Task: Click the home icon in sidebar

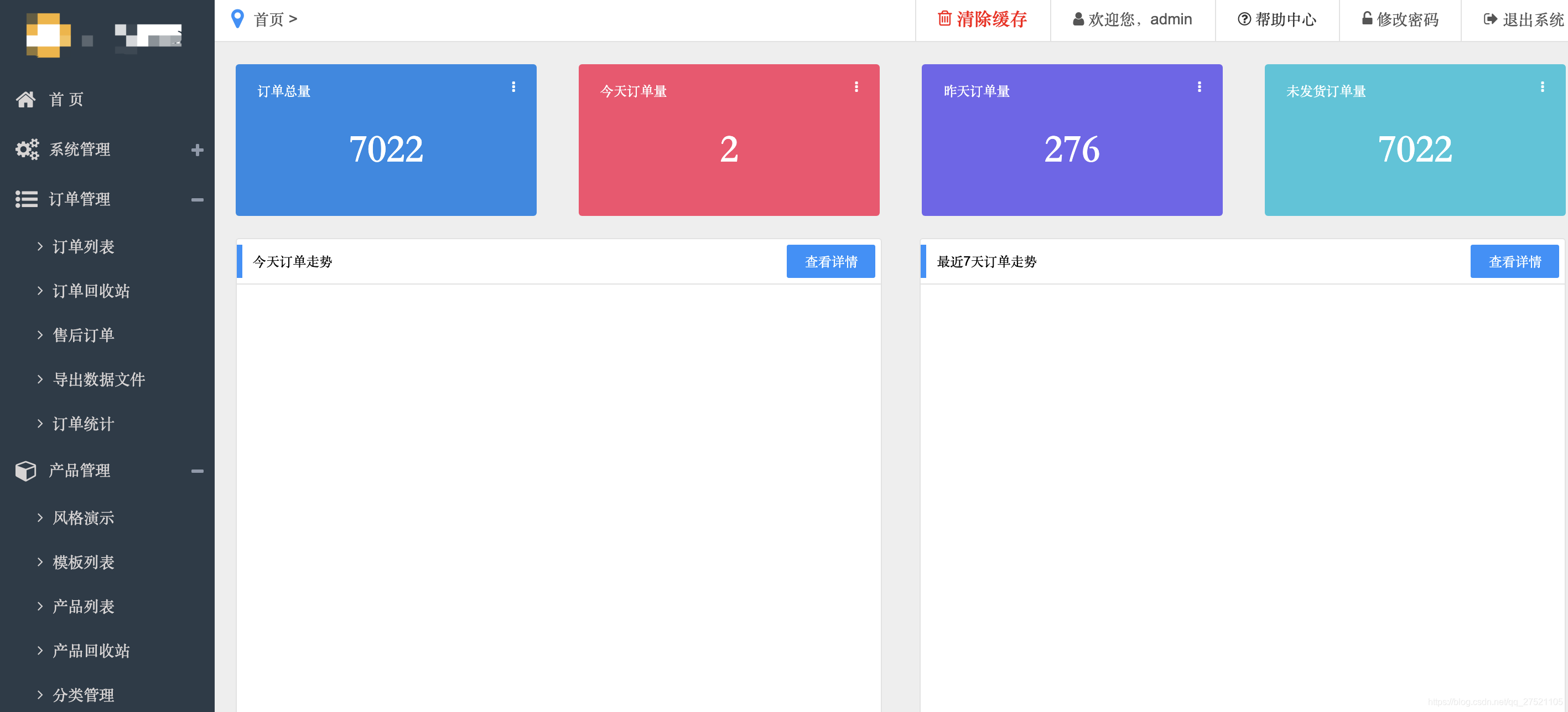Action: pos(25,99)
